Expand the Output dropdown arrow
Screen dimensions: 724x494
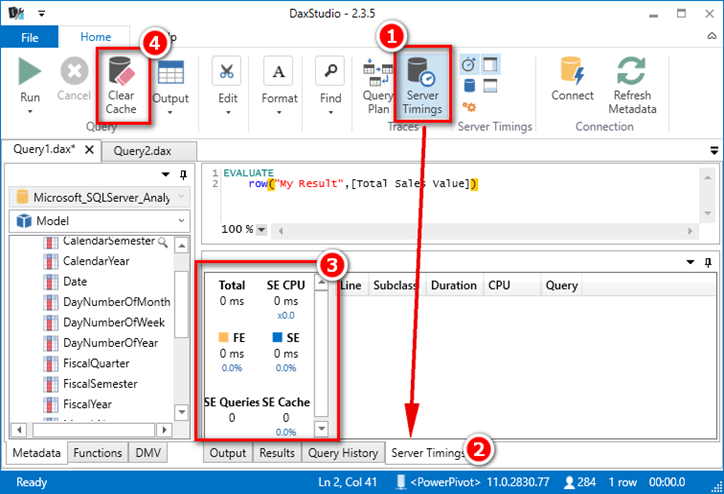point(170,112)
